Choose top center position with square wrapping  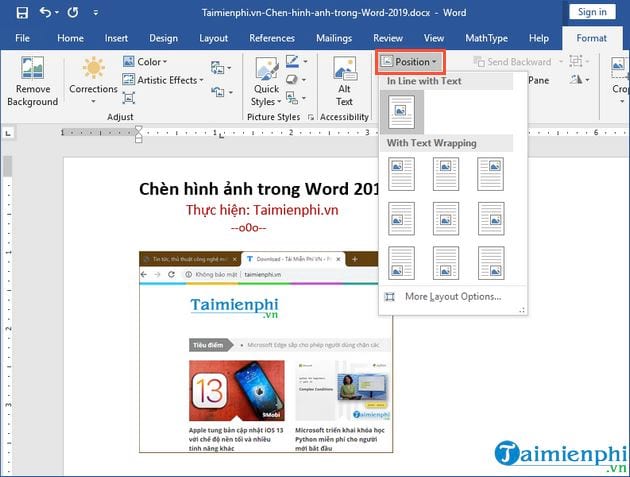click(446, 174)
